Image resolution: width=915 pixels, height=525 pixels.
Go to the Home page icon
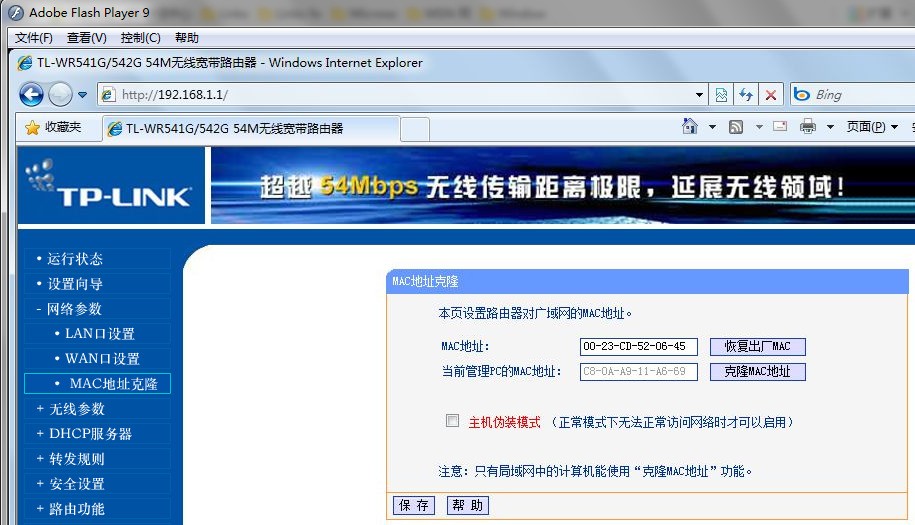(690, 126)
